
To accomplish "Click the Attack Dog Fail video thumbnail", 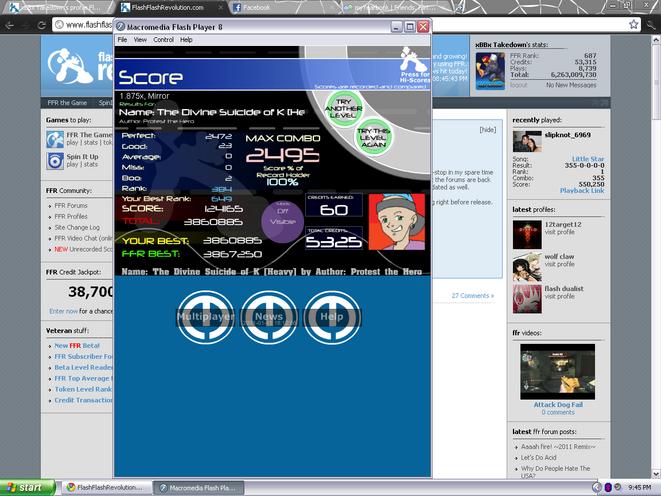I will point(557,372).
